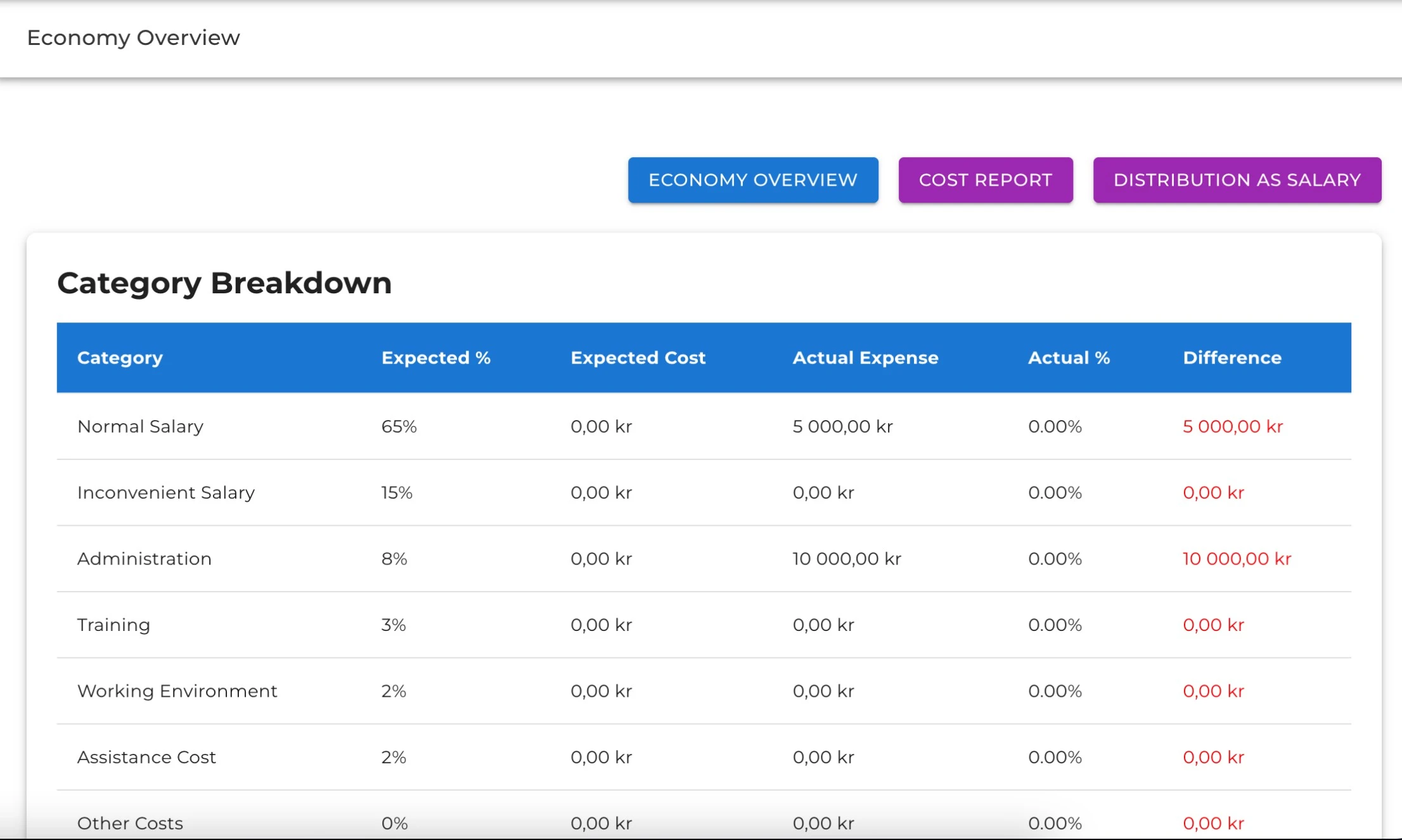The height and width of the screenshot is (840, 1402).
Task: Click the 15% expected percentage value
Action: tap(397, 492)
